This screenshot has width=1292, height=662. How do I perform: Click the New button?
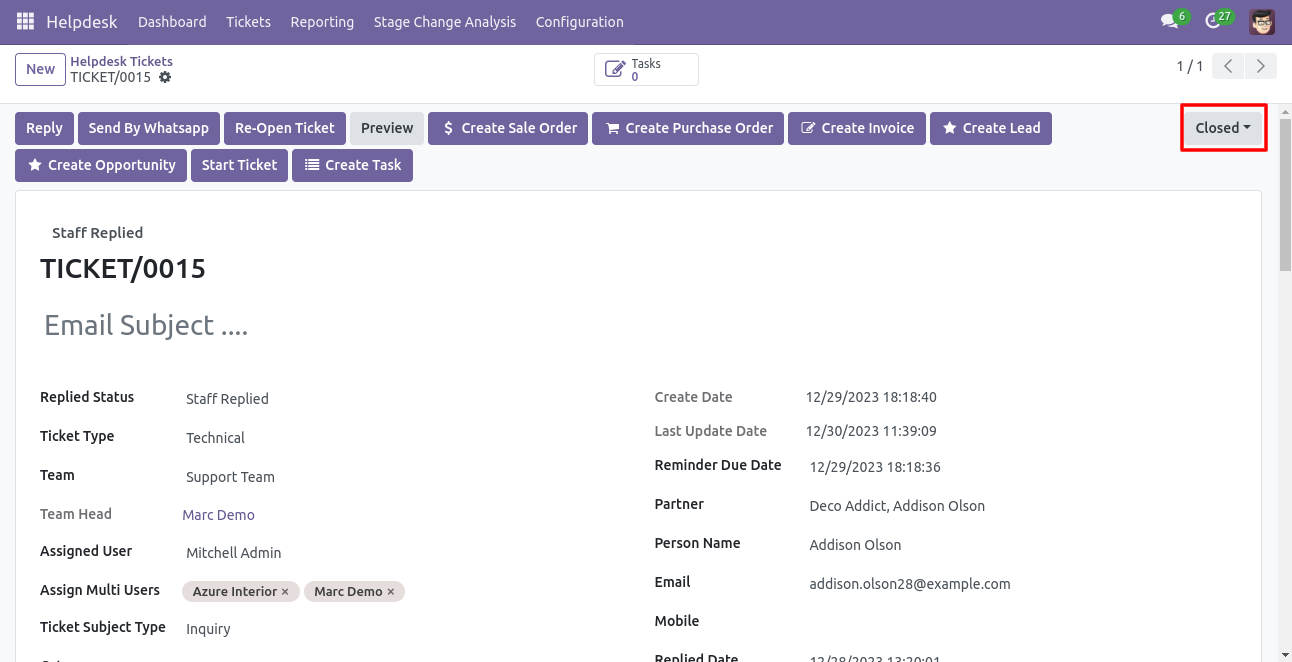(41, 69)
